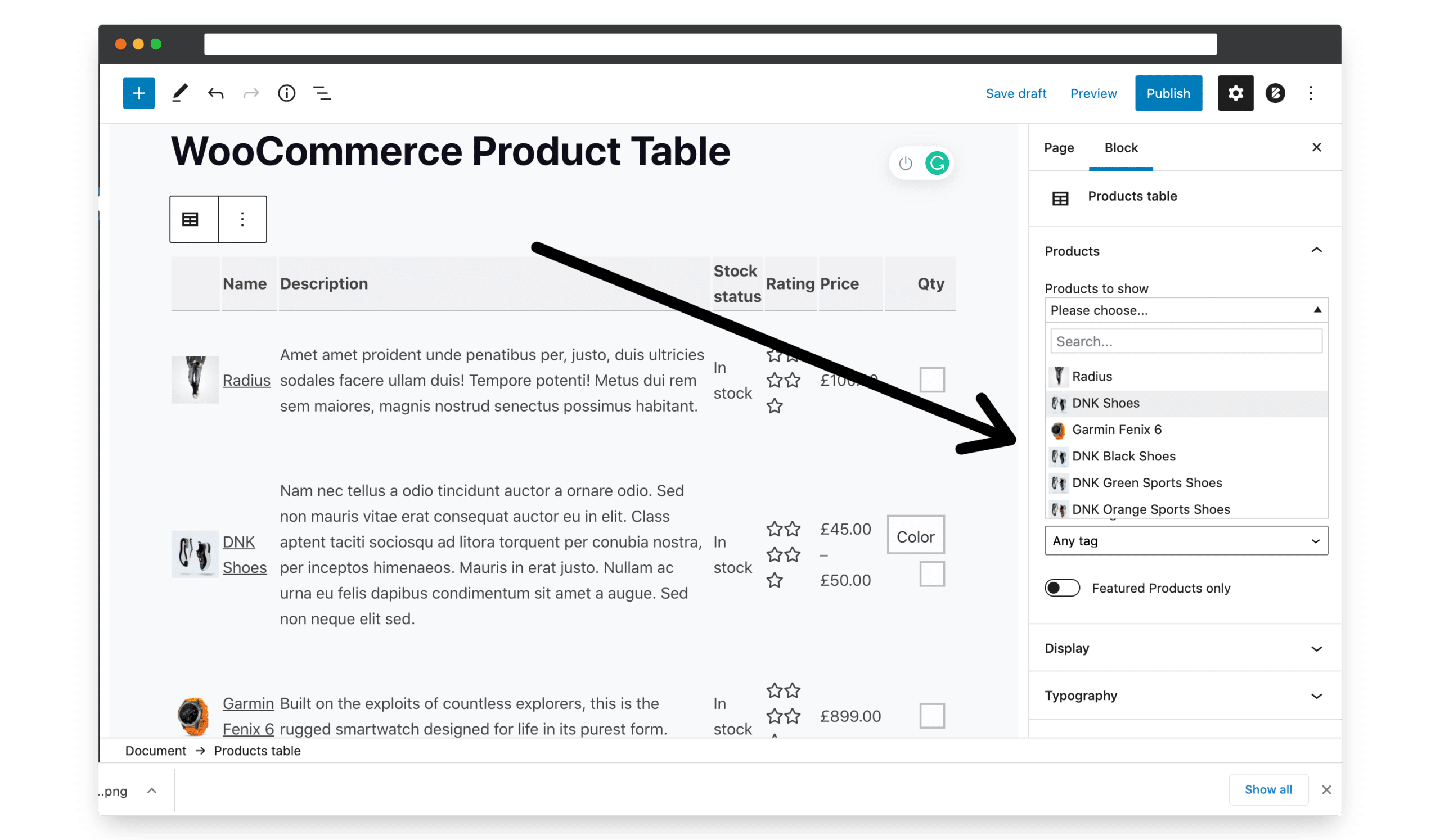Open block options three-dot menu
Image resolution: width=1440 pixels, height=840 pixels.
tap(242, 219)
